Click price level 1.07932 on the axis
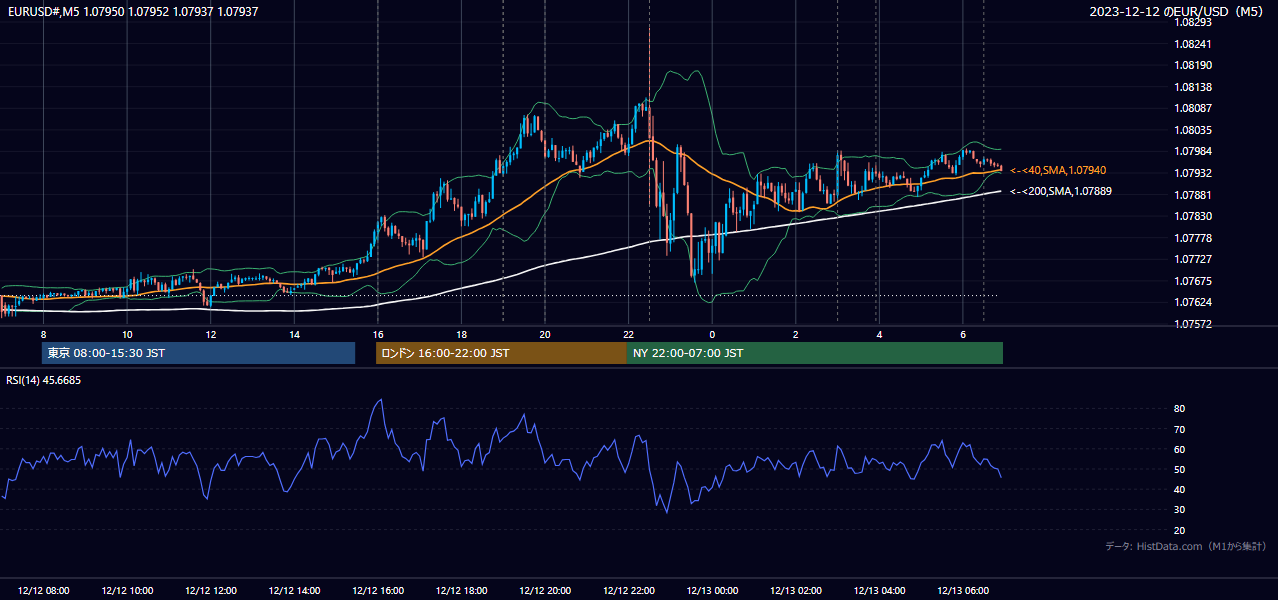Viewport: 1278px width, 600px height. click(x=1194, y=173)
